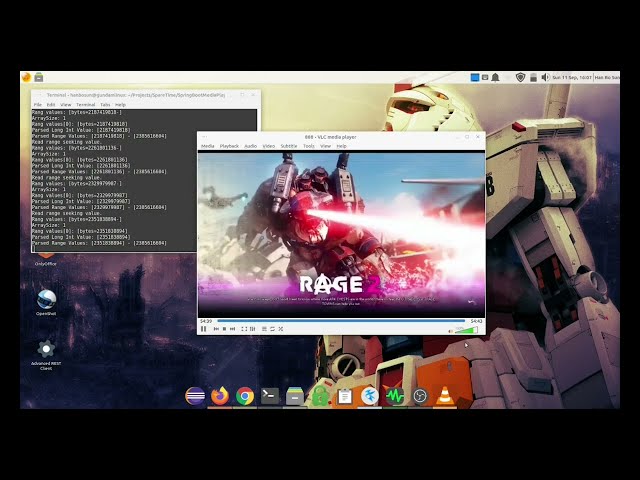
Task: Click elapsed time 54:39 in VLC
Action: (206, 321)
